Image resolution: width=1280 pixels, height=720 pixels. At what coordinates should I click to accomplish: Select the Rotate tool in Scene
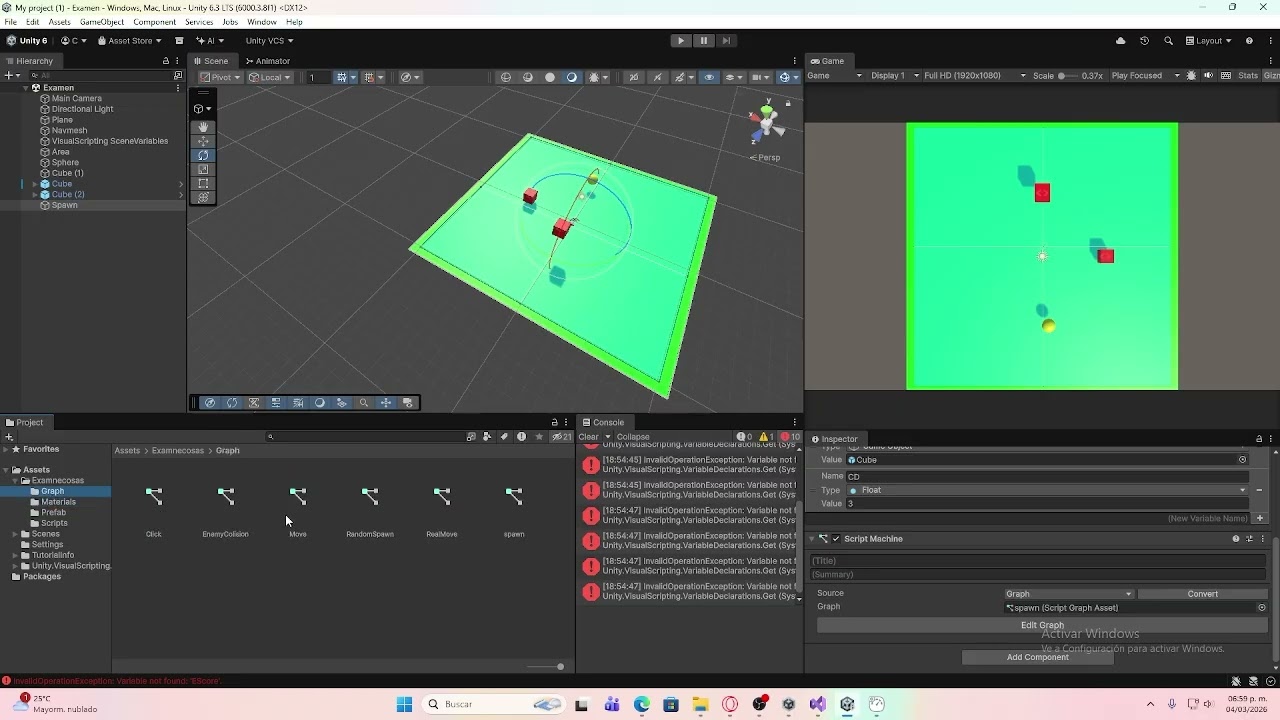click(x=203, y=155)
